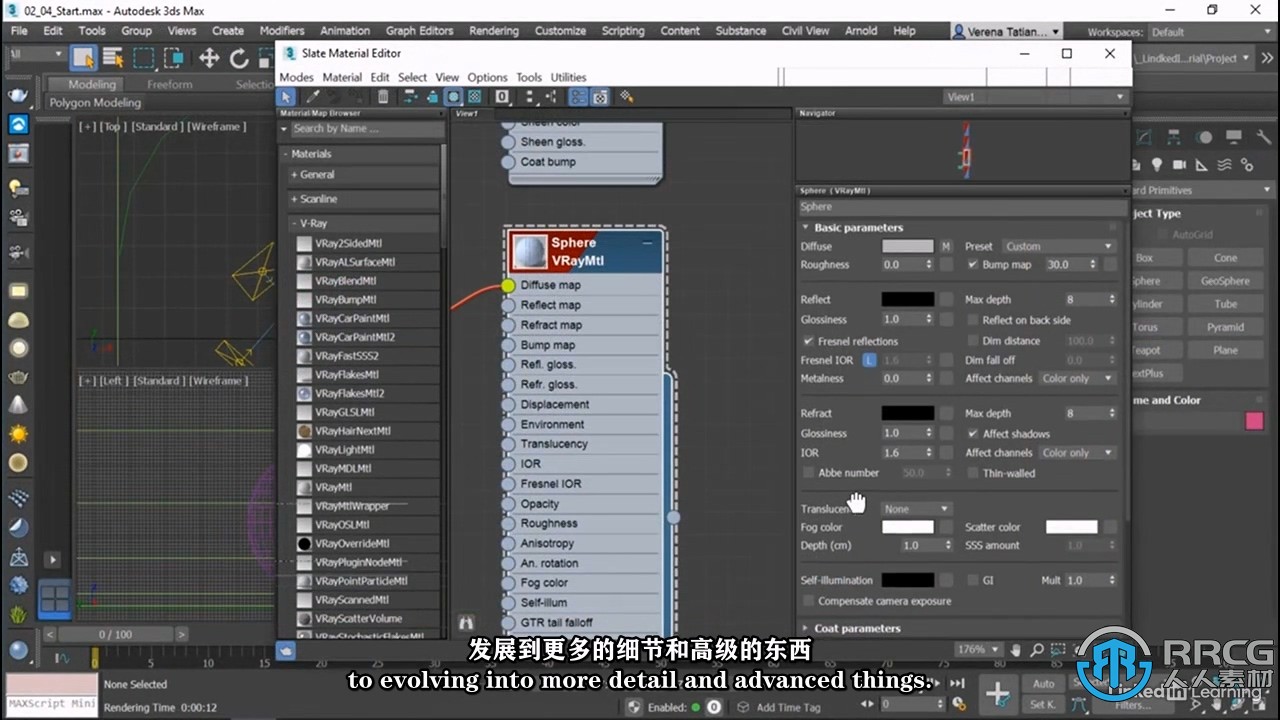Click the Sphere material preview thumbnail

pyautogui.click(x=529, y=252)
